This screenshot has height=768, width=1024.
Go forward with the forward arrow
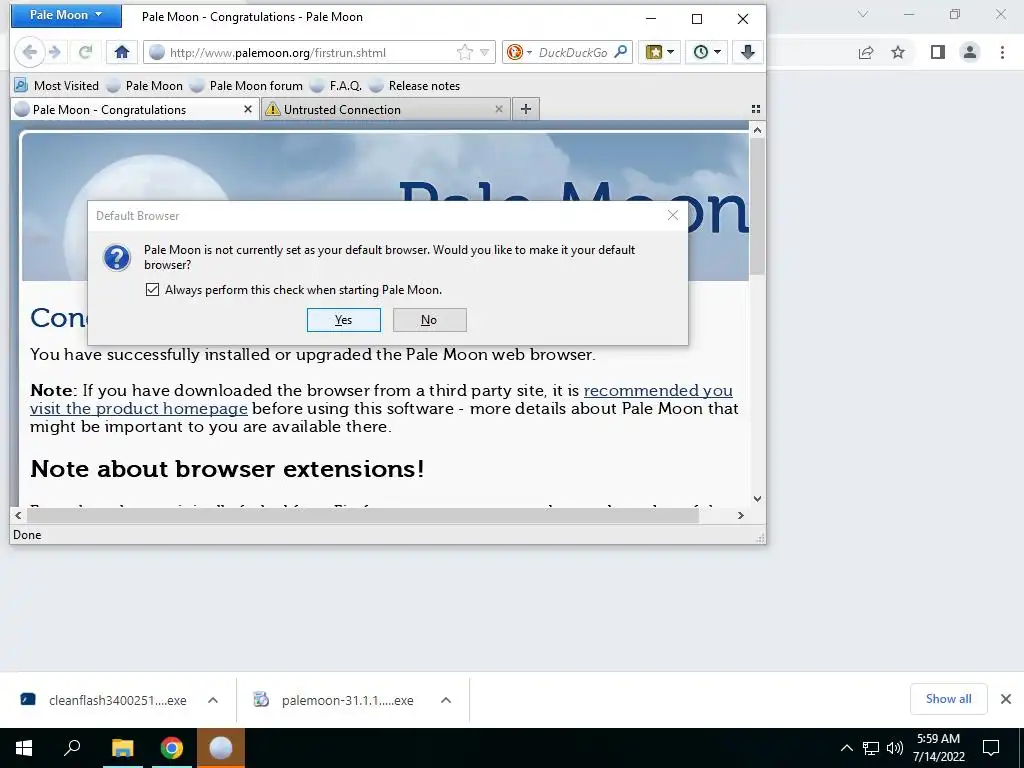tap(55, 52)
